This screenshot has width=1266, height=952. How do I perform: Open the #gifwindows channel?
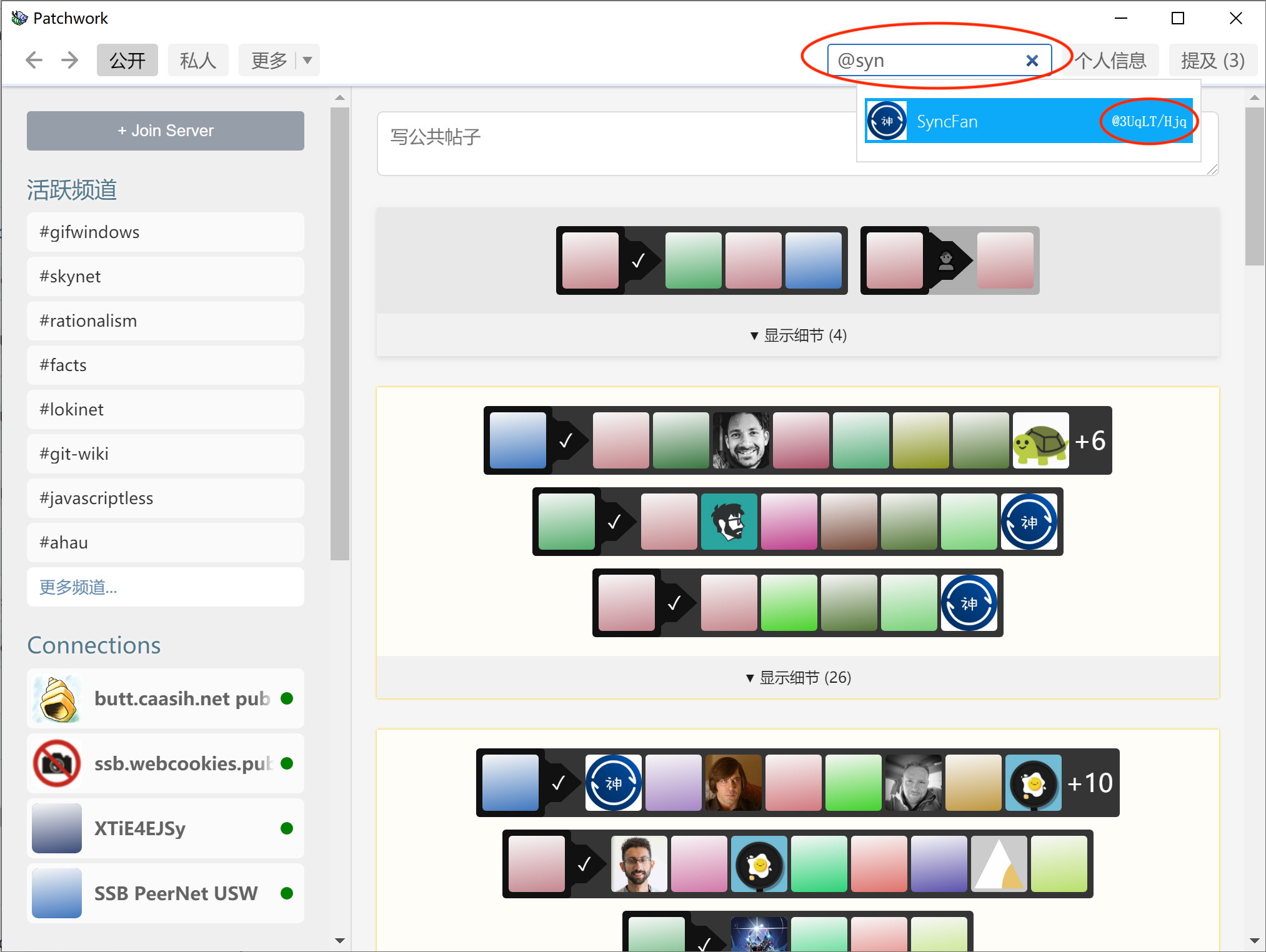pyautogui.click(x=166, y=232)
